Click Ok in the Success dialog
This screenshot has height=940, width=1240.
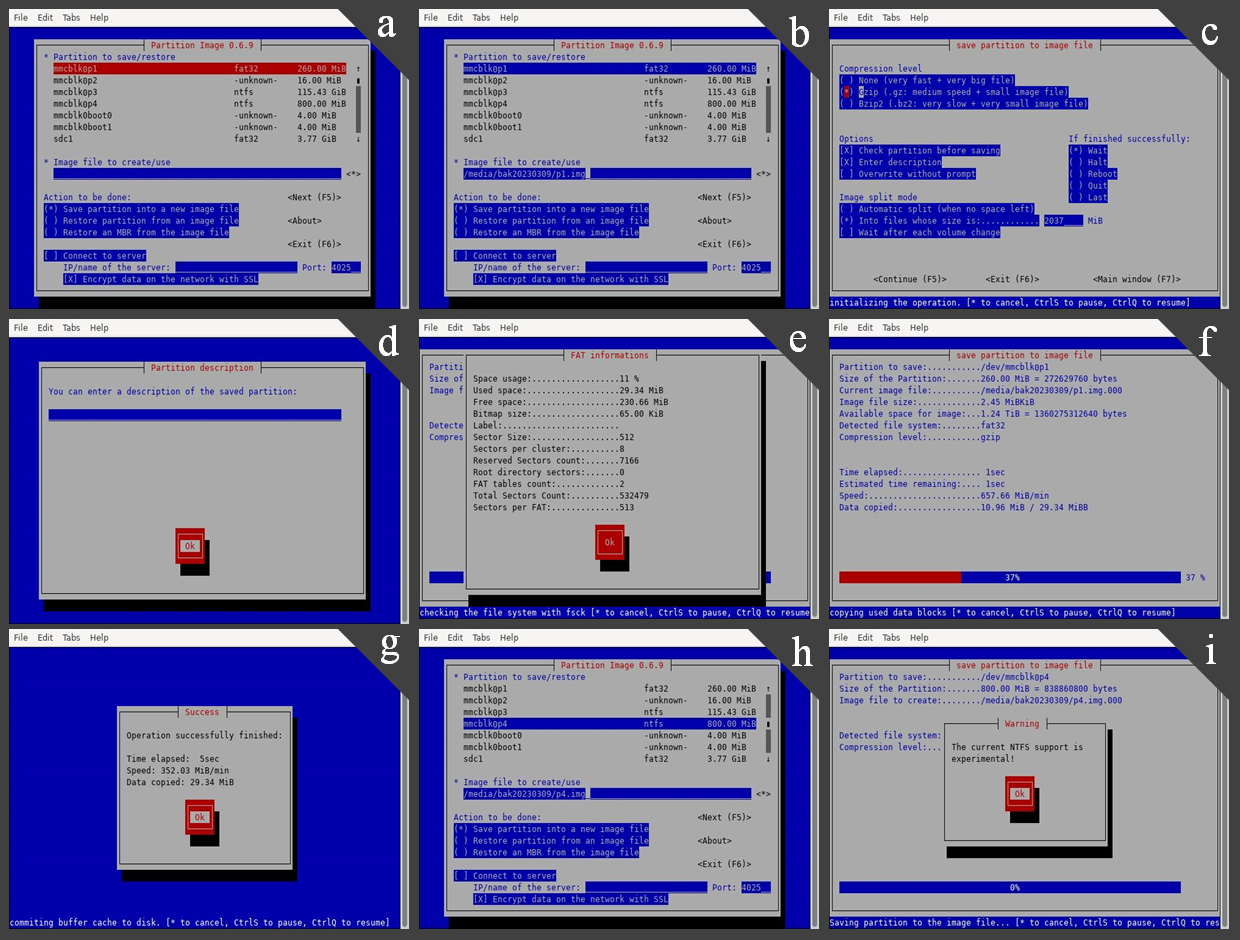pyautogui.click(x=199, y=817)
